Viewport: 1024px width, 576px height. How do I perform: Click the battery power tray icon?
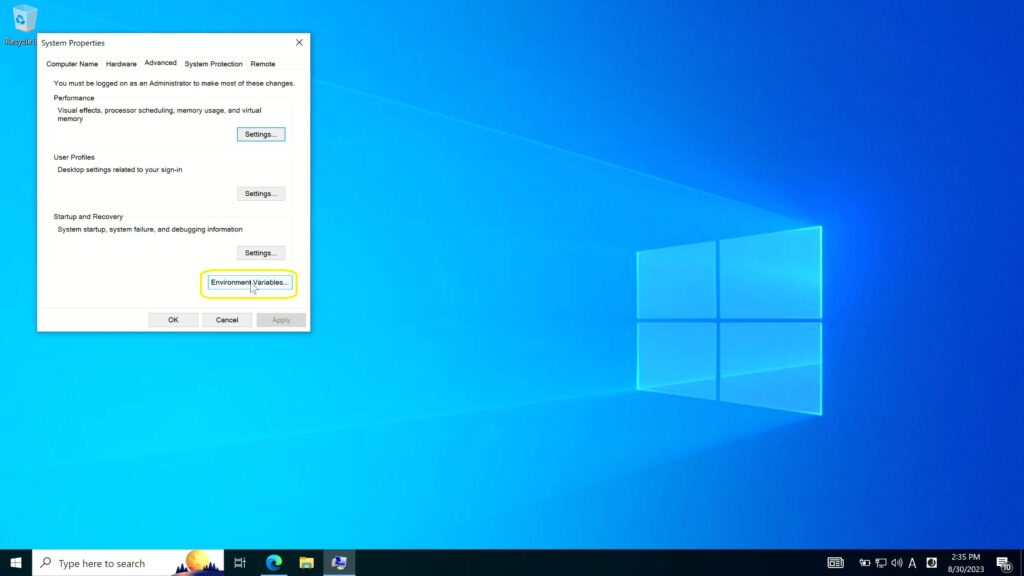(x=864, y=563)
